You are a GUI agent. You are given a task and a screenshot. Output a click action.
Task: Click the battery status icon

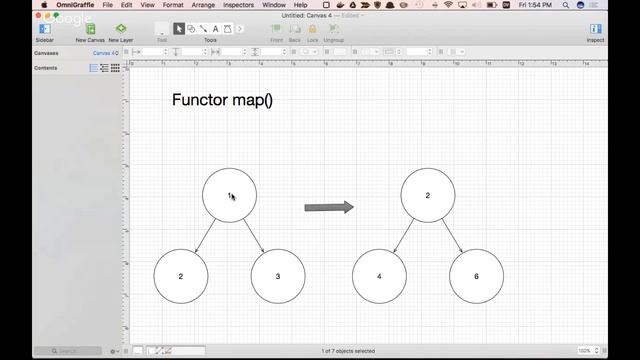pyautogui.click(x=491, y=5)
